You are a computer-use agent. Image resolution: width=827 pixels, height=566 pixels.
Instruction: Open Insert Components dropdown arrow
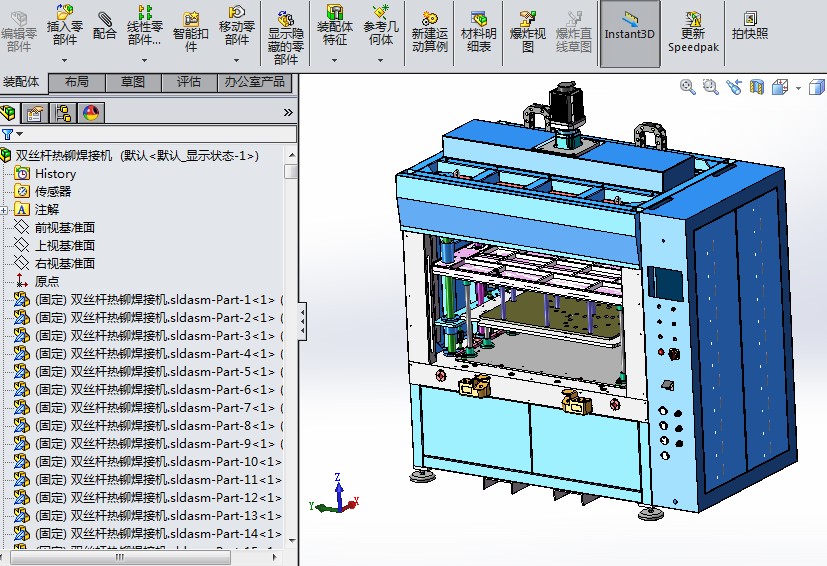pos(64,60)
